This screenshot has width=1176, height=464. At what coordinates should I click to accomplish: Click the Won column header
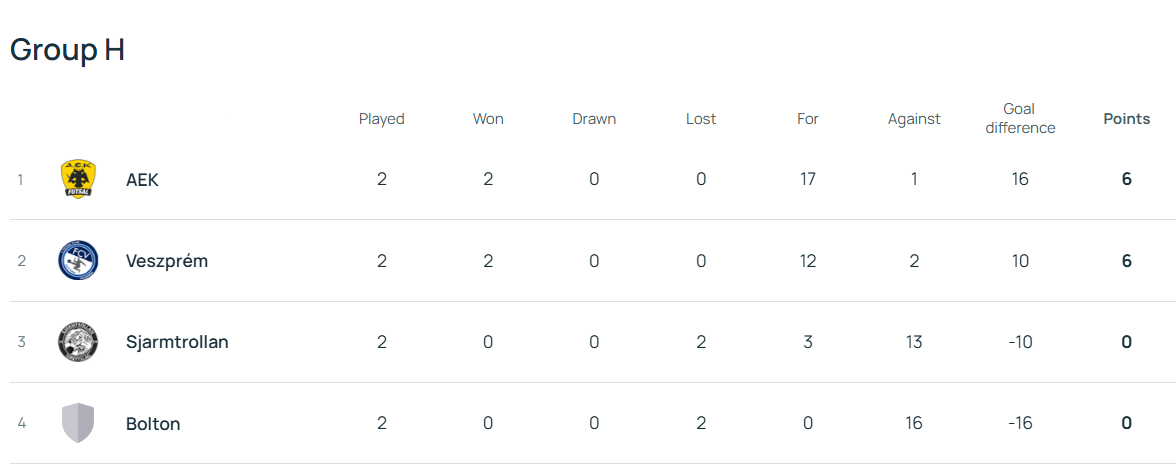click(488, 119)
